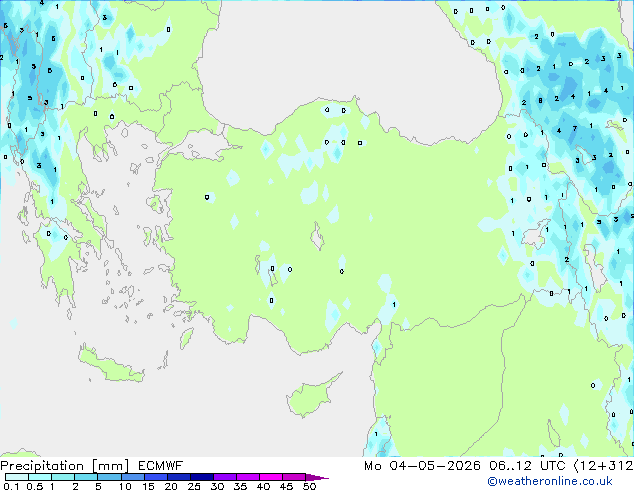
Task: Click the 'Precipitation' title word
Action: (42, 466)
